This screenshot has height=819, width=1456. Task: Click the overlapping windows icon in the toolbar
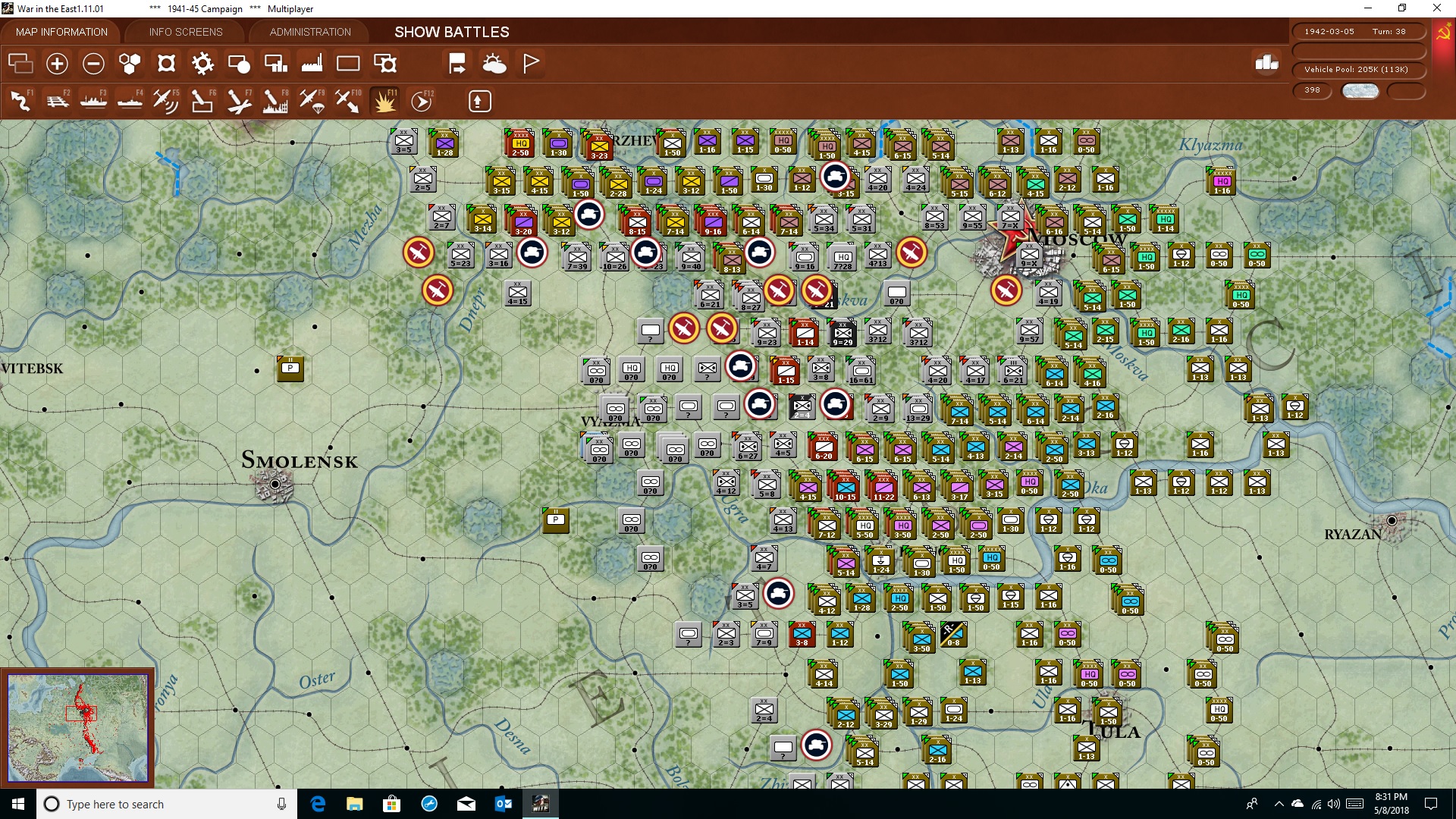pyautogui.click(x=20, y=64)
